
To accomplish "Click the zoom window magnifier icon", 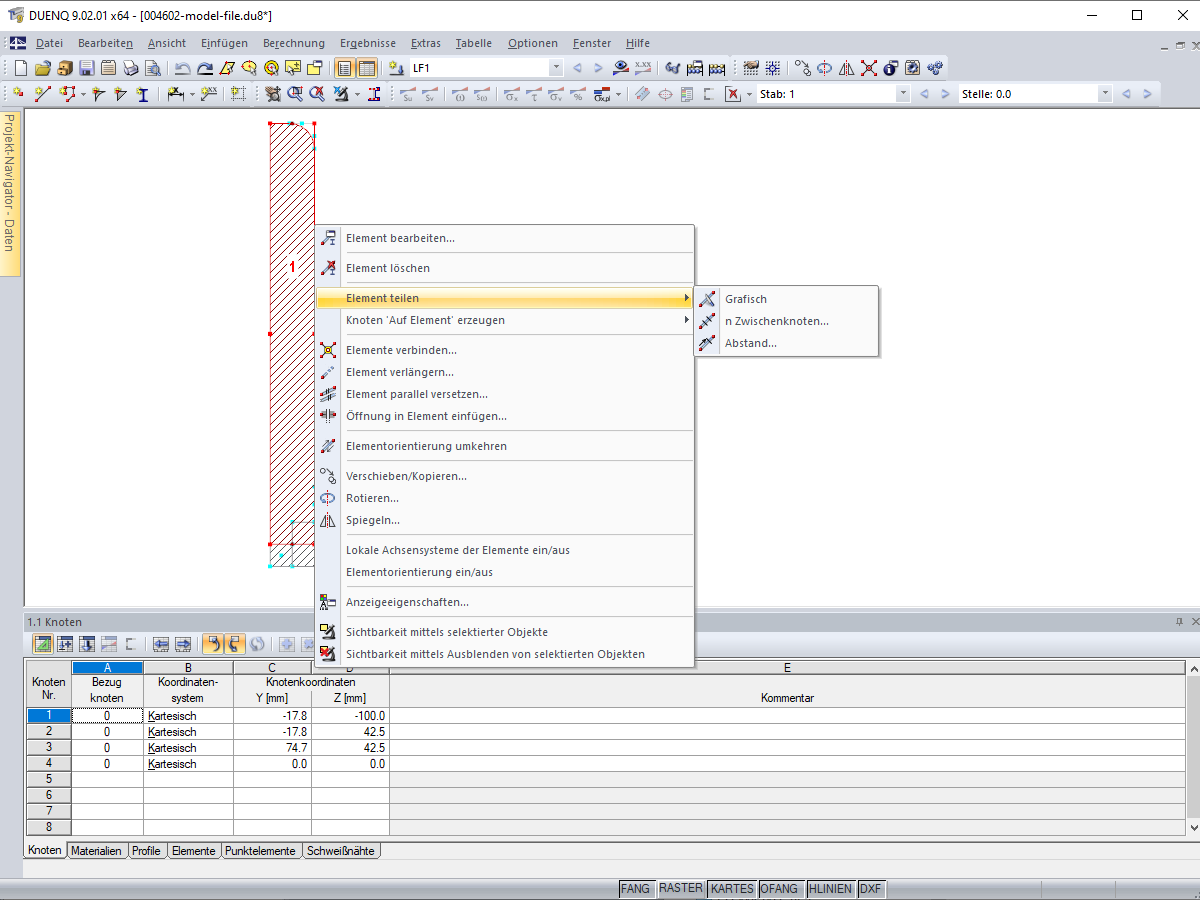I will click(x=296, y=94).
